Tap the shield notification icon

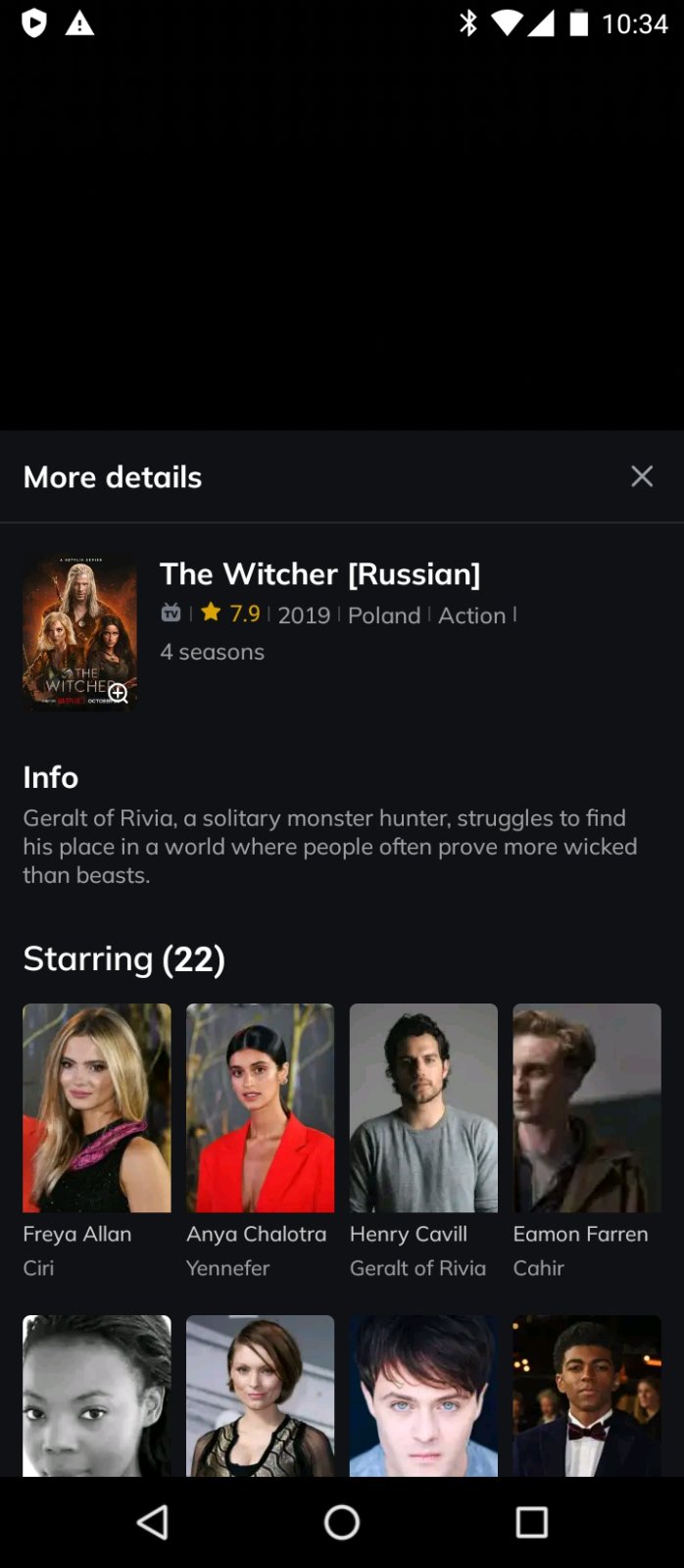pos(34,23)
